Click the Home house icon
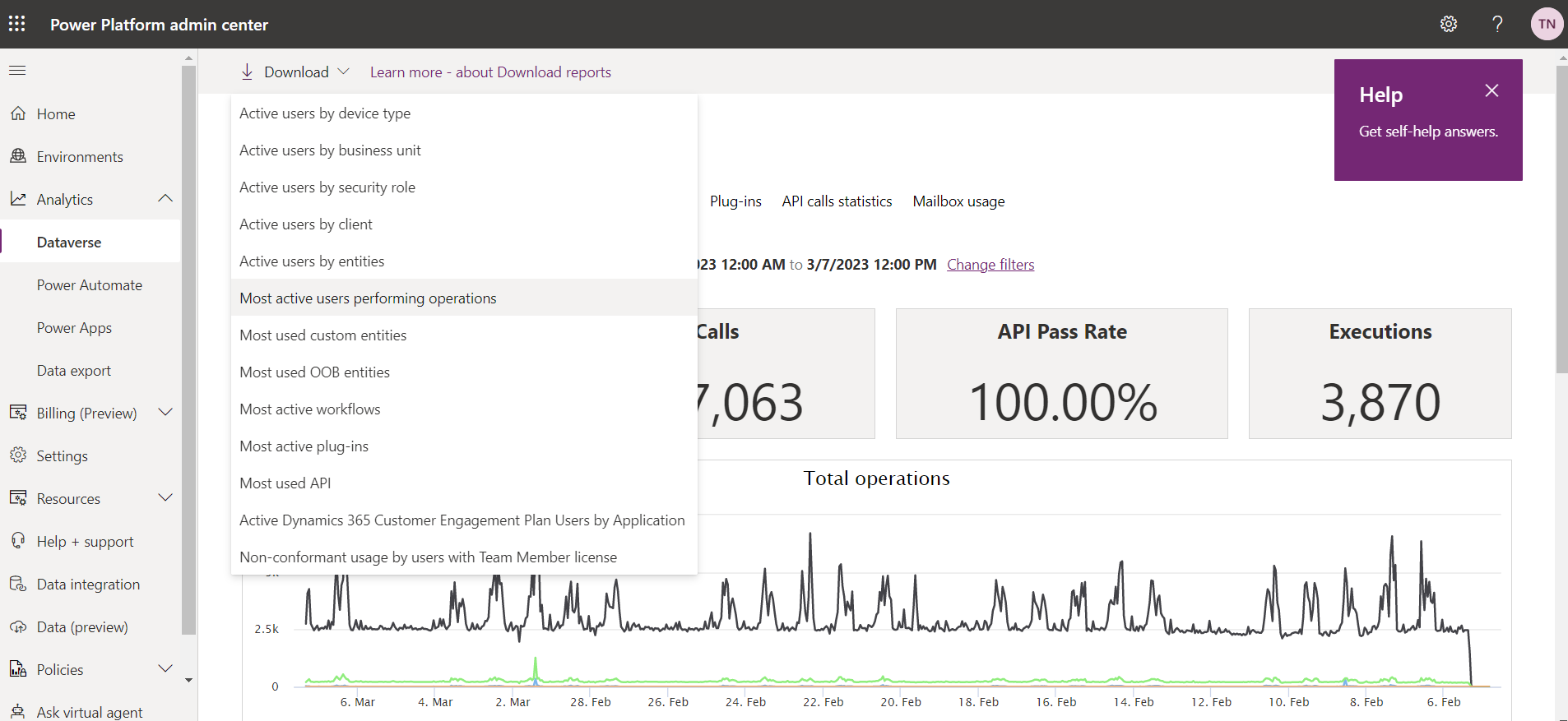 tap(18, 113)
